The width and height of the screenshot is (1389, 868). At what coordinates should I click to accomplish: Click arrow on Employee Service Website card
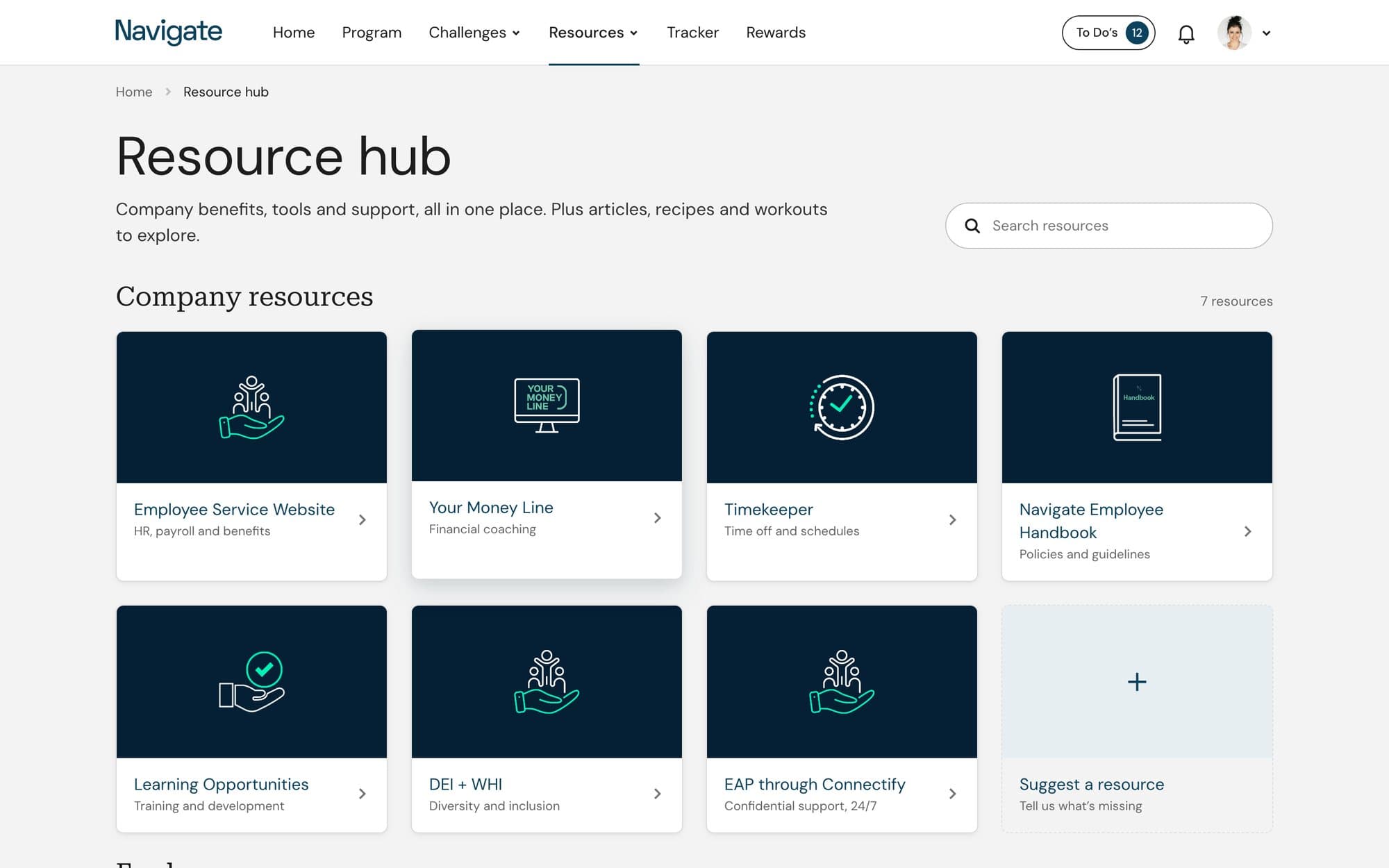click(363, 519)
